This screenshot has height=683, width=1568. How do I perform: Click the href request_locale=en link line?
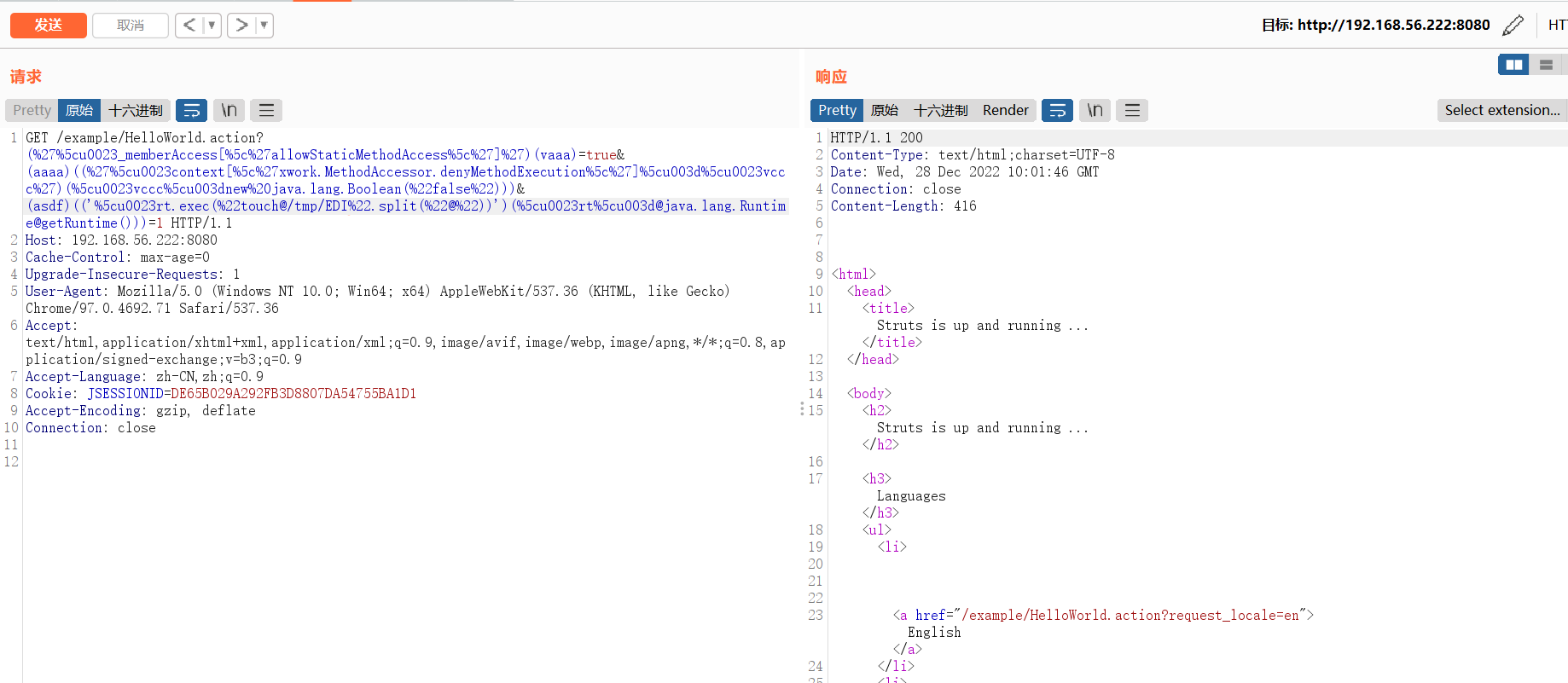[1103, 615]
